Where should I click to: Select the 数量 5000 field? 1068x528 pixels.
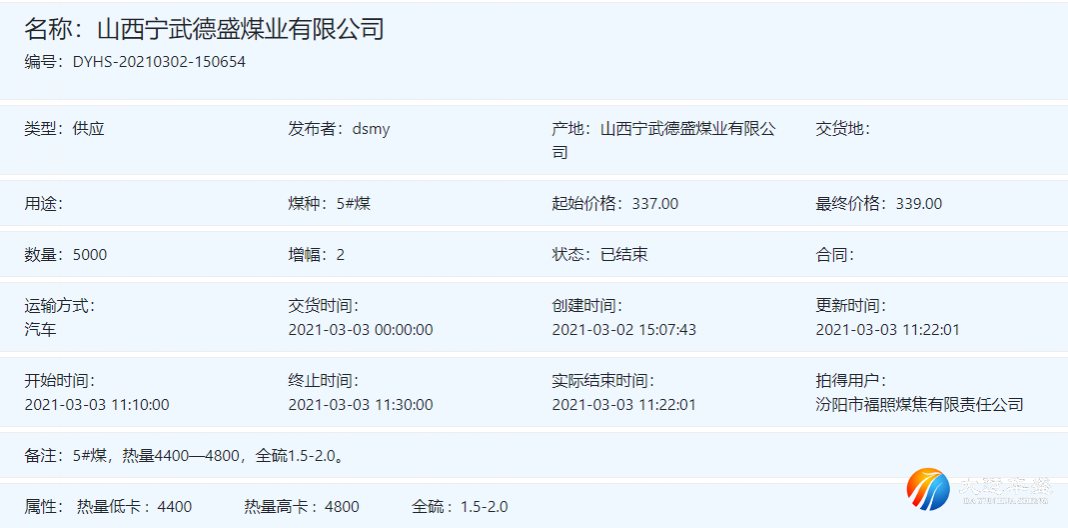[x=89, y=255]
